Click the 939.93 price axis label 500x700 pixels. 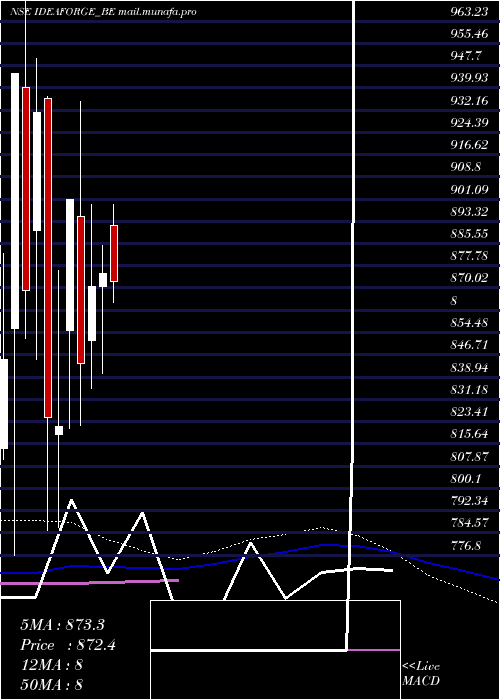click(469, 79)
